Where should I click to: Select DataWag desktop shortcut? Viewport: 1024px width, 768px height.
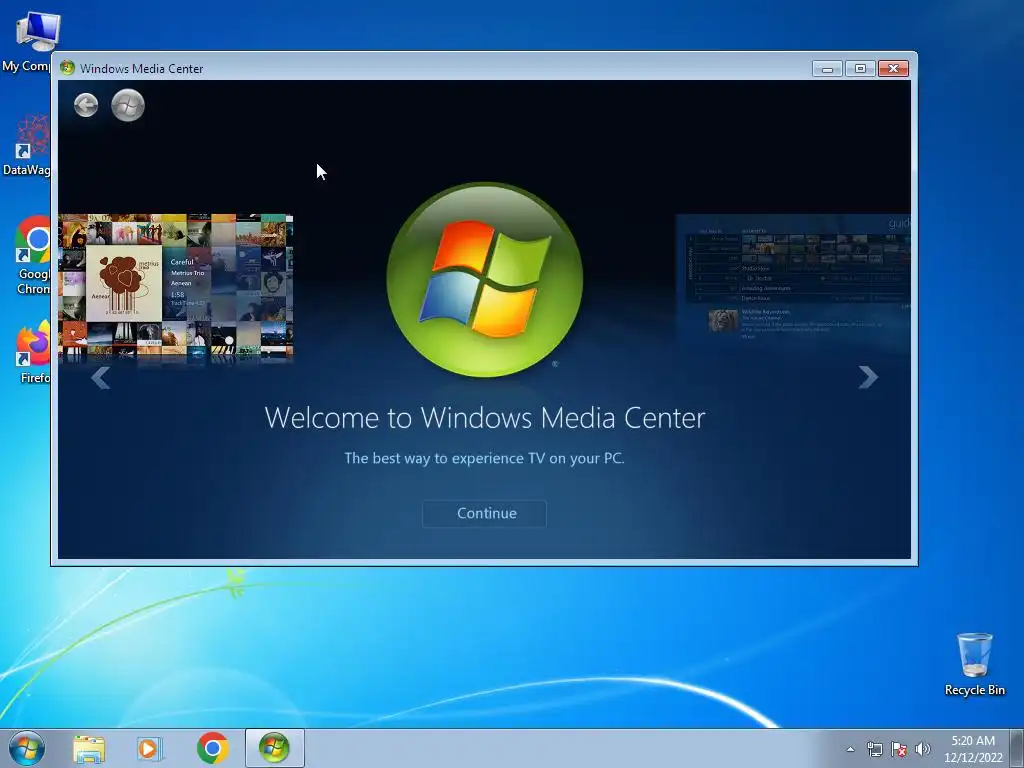[27, 145]
